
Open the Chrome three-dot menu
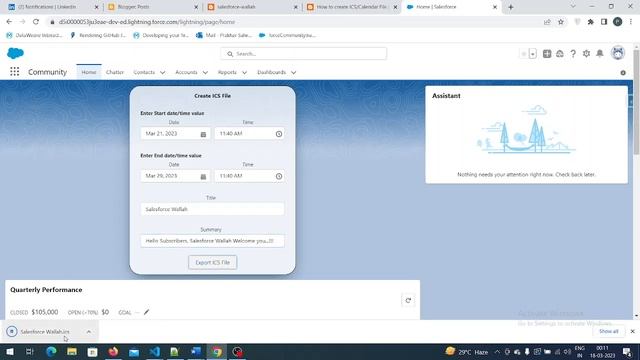631,22
